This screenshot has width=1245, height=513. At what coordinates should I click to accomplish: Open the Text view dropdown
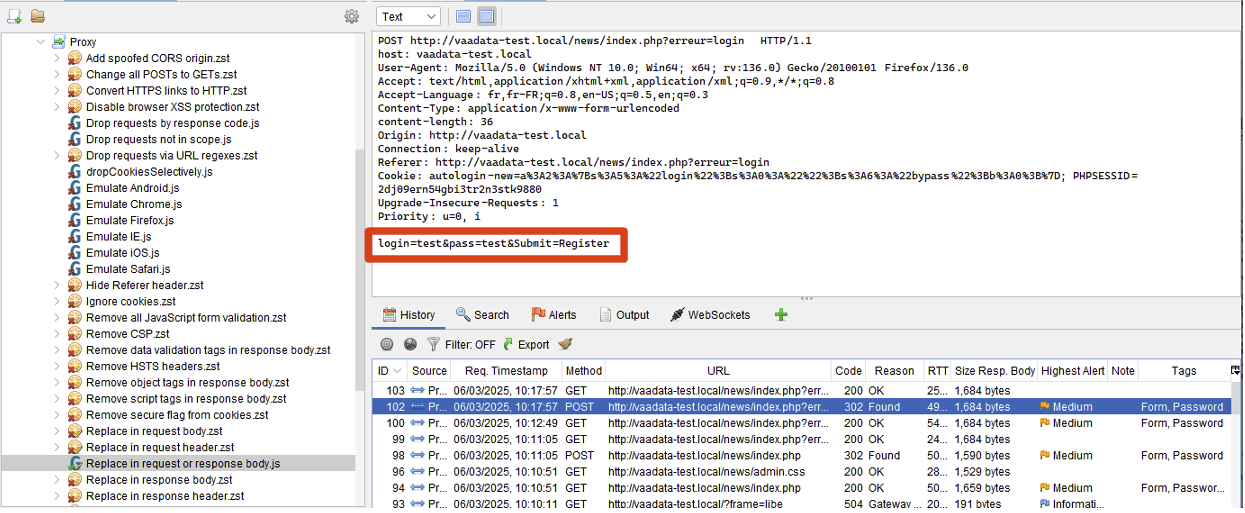[x=408, y=16]
